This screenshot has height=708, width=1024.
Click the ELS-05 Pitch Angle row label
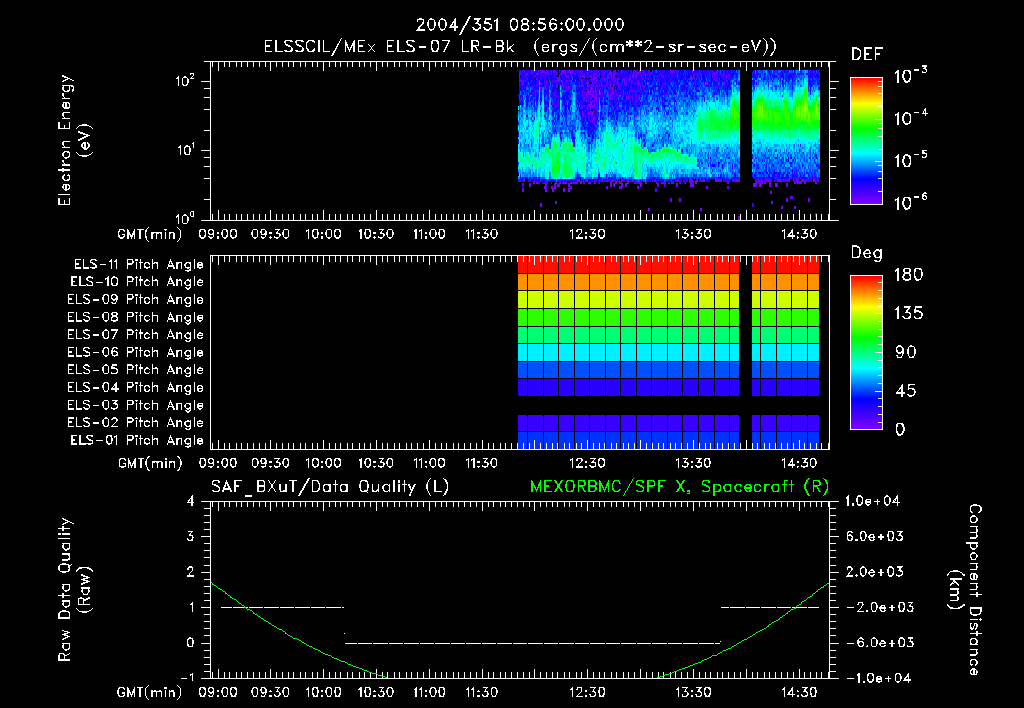click(136, 370)
